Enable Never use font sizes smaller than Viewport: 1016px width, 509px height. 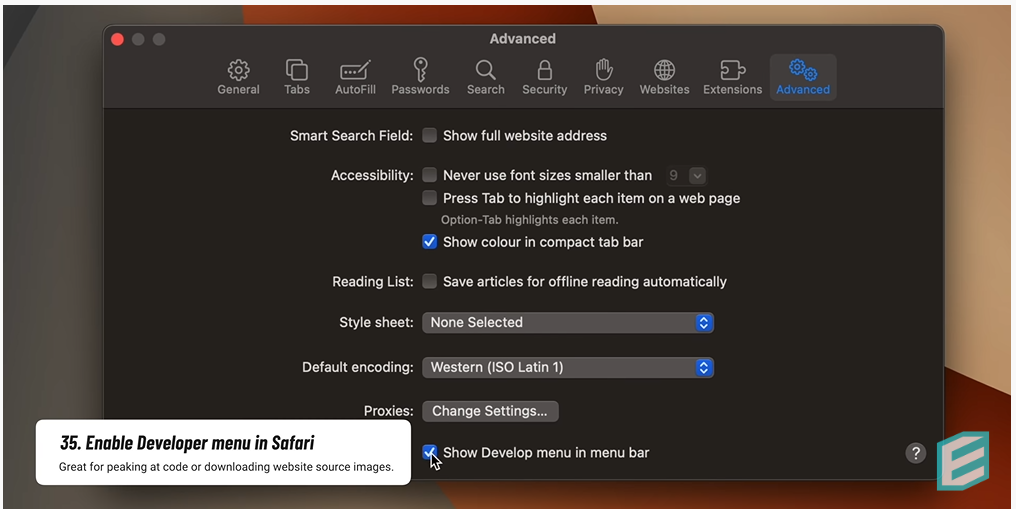(x=429, y=175)
